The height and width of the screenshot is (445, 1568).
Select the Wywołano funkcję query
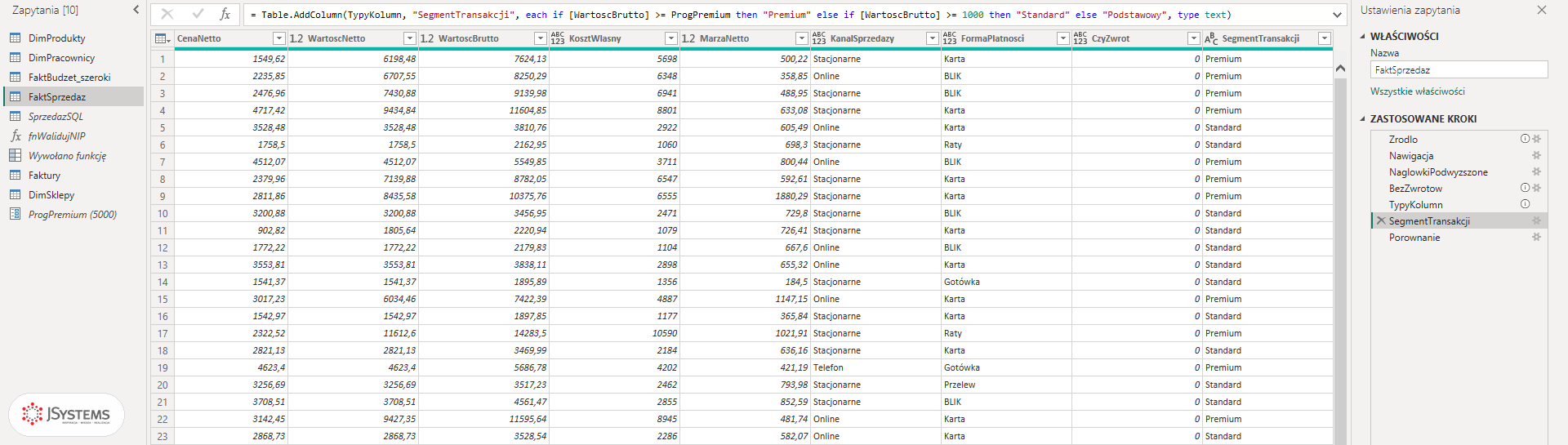pyautogui.click(x=73, y=155)
